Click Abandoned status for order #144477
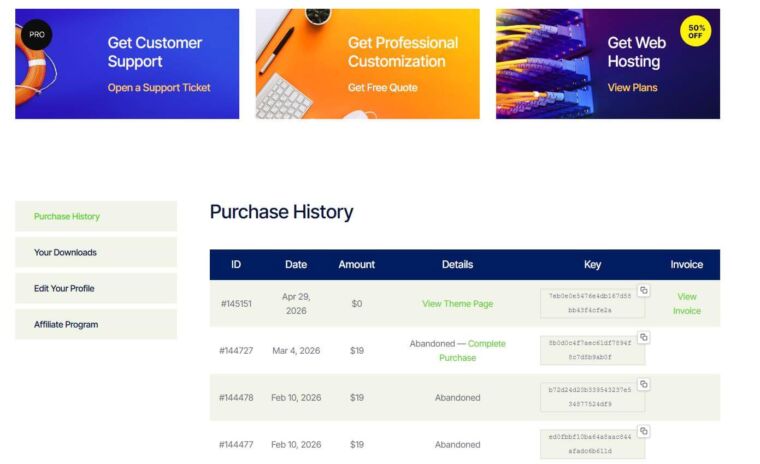This screenshot has height=464, width=760. click(458, 445)
